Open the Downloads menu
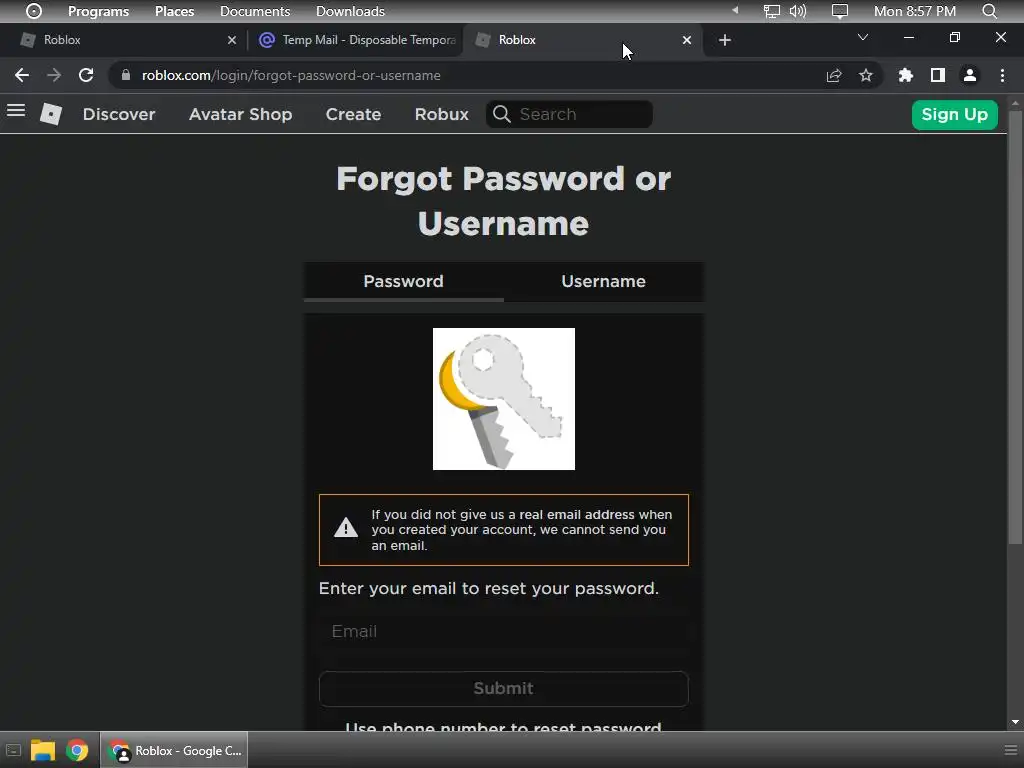Viewport: 1024px width, 768px height. pyautogui.click(x=350, y=11)
